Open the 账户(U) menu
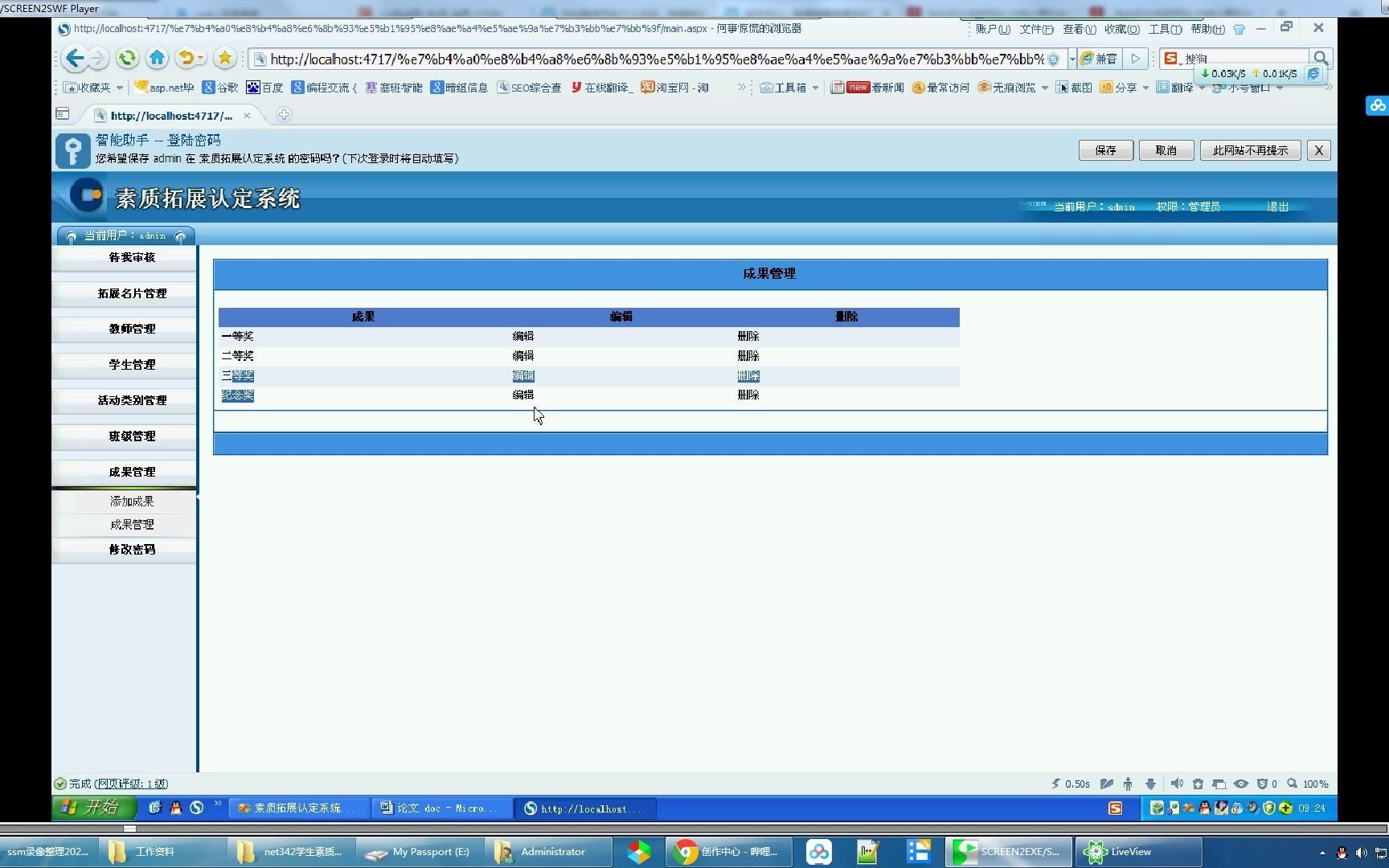Screen dimensions: 1389x868 993,29
